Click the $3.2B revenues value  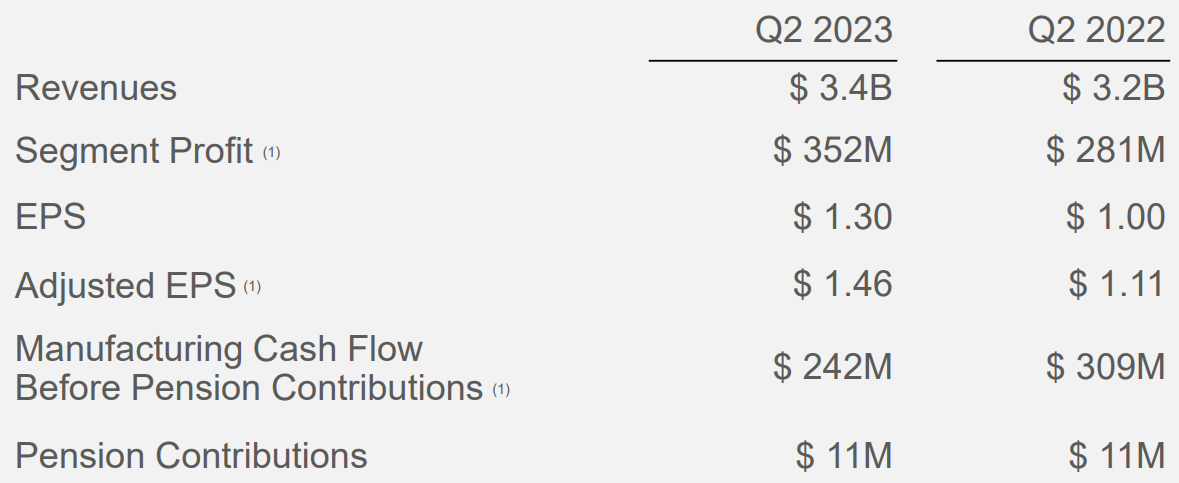[1113, 88]
